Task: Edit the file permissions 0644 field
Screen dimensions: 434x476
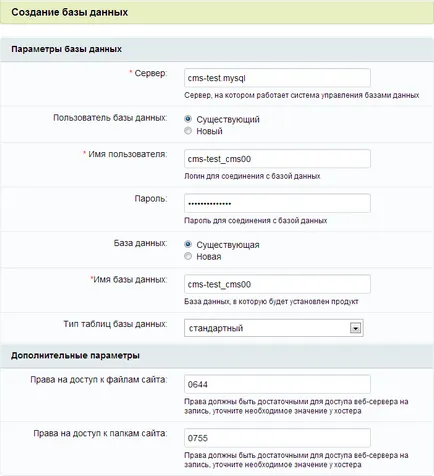Action: [277, 384]
